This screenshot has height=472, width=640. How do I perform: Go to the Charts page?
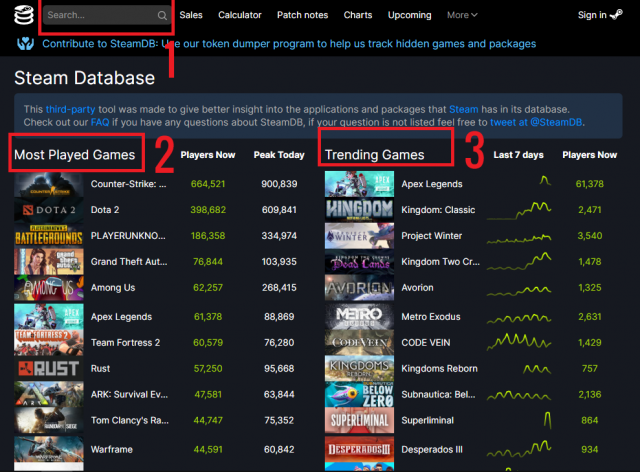pyautogui.click(x=357, y=15)
